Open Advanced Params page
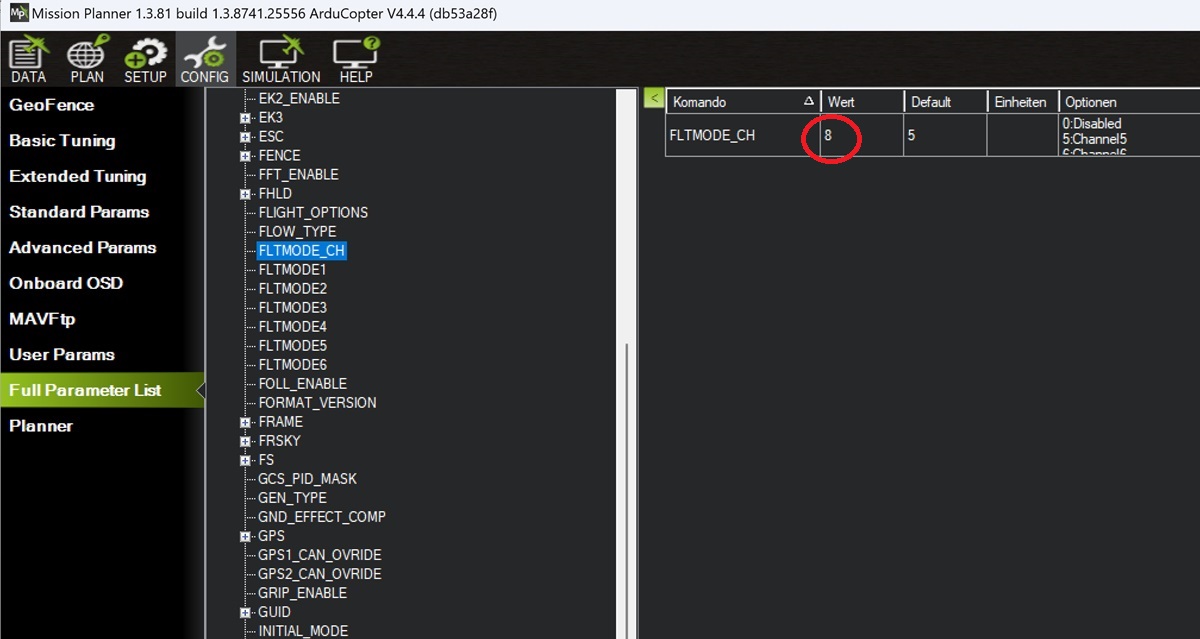 click(83, 248)
